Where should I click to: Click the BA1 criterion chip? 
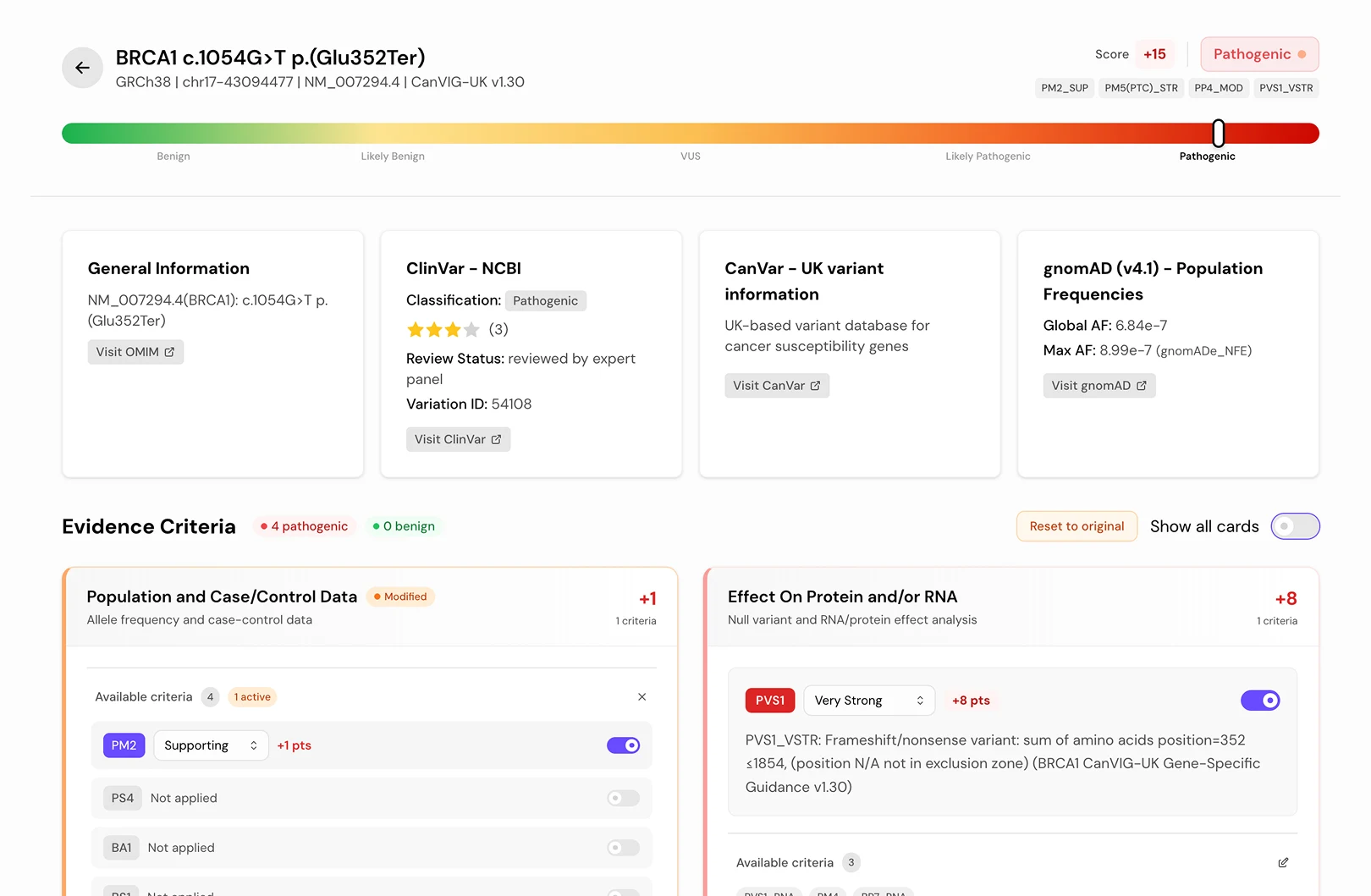tap(121, 848)
